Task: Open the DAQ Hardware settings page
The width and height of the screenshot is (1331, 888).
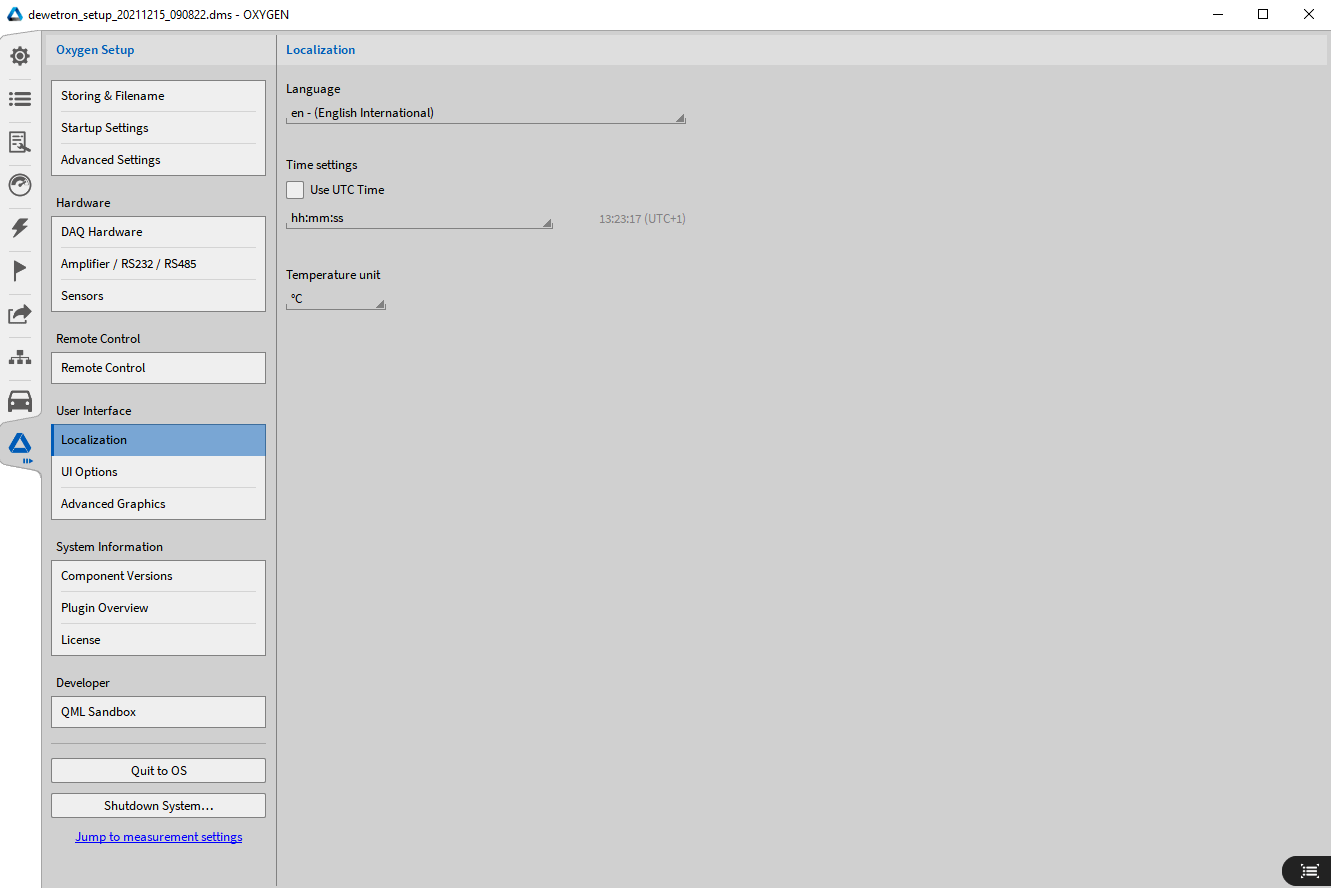Action: point(158,232)
